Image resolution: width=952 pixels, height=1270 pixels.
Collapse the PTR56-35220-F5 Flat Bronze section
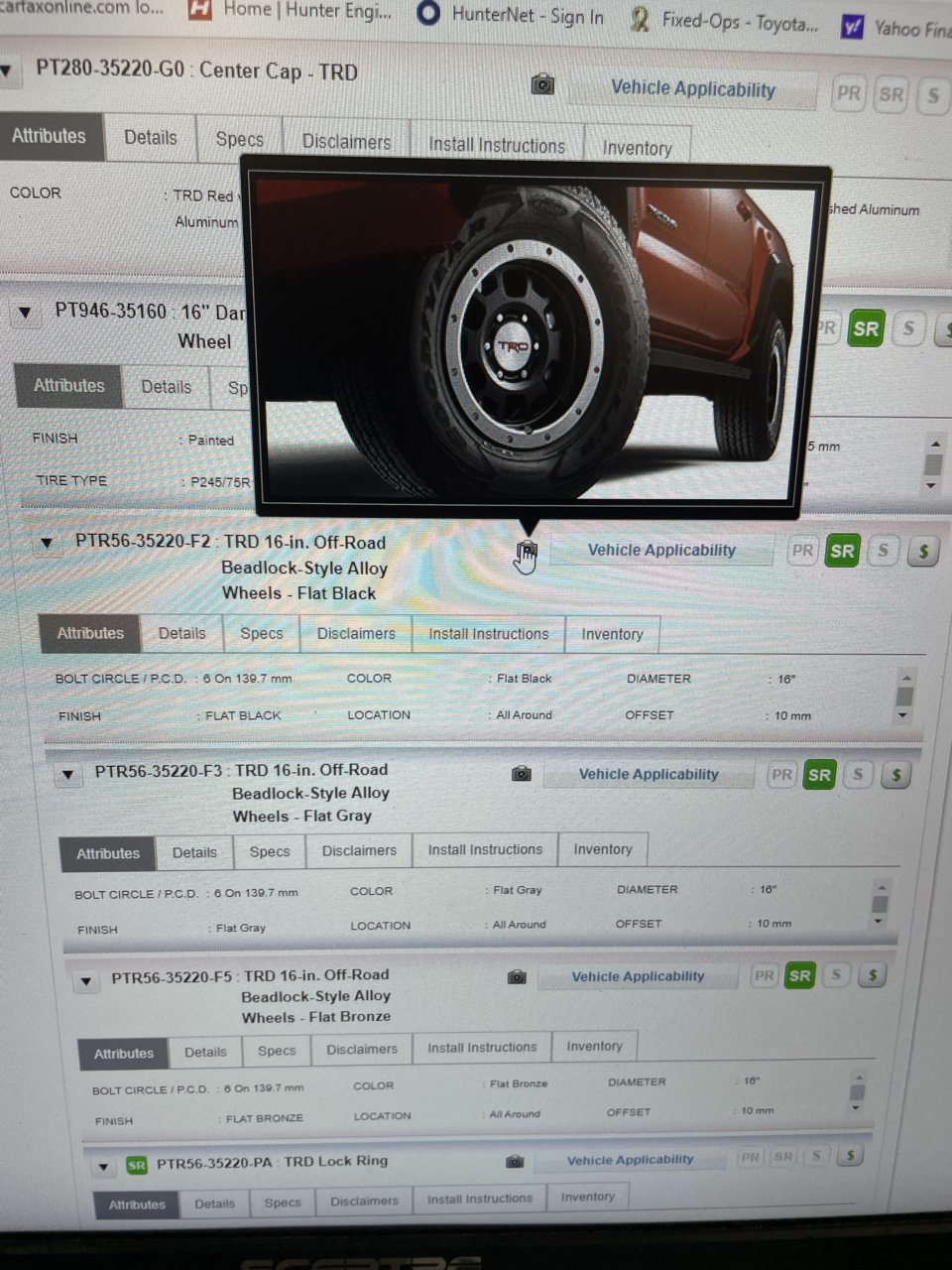pyautogui.click(x=86, y=981)
